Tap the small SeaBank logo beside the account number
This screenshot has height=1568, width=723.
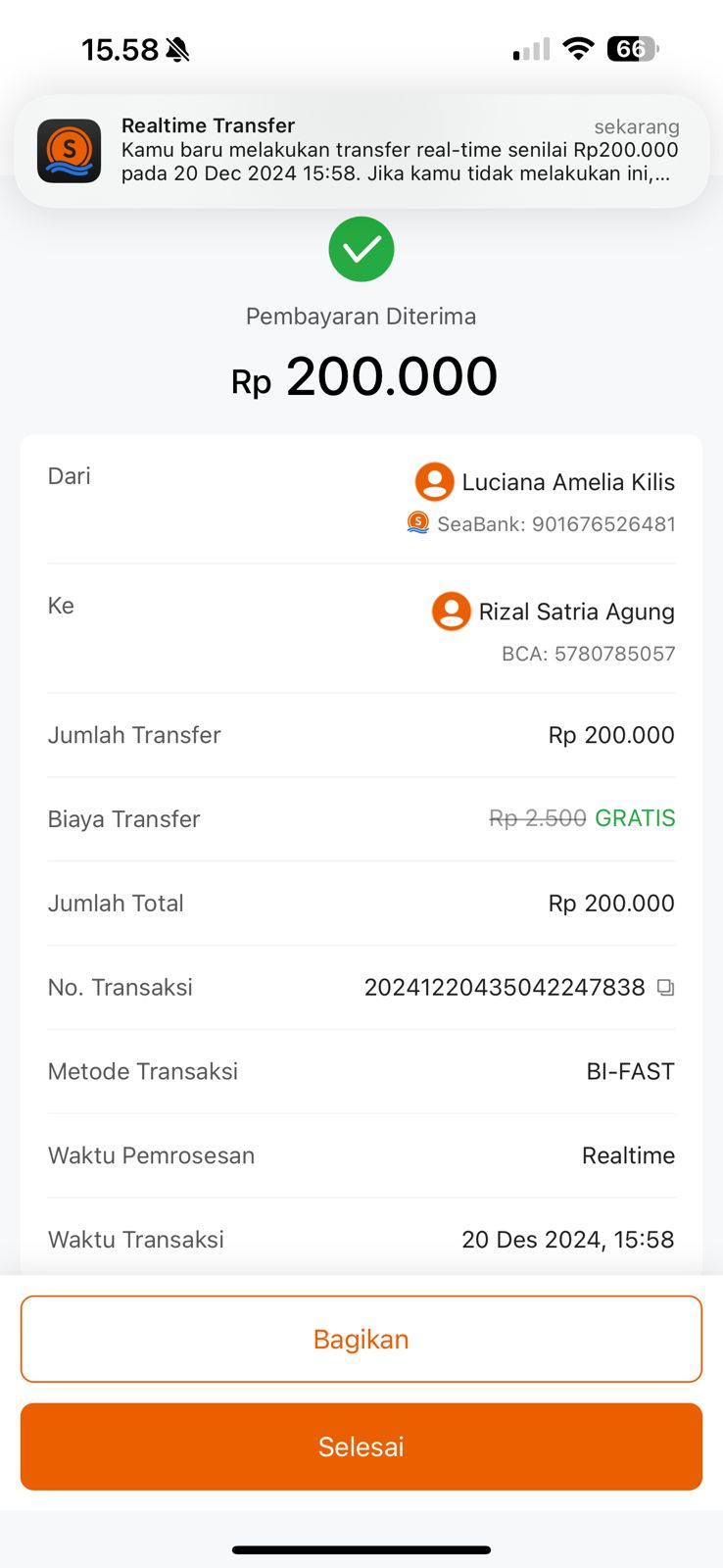click(418, 523)
